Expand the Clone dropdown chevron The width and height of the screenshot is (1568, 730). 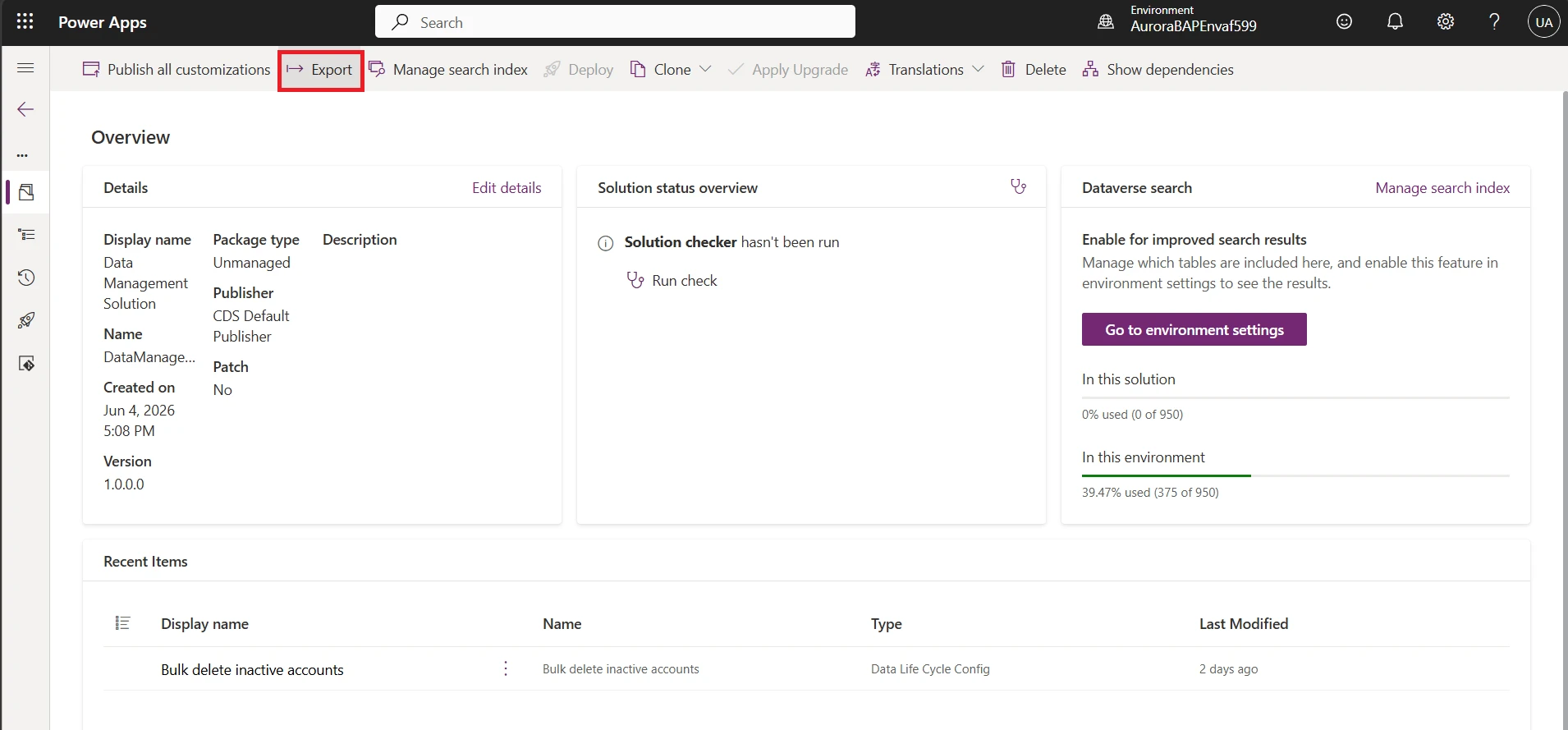tap(705, 69)
